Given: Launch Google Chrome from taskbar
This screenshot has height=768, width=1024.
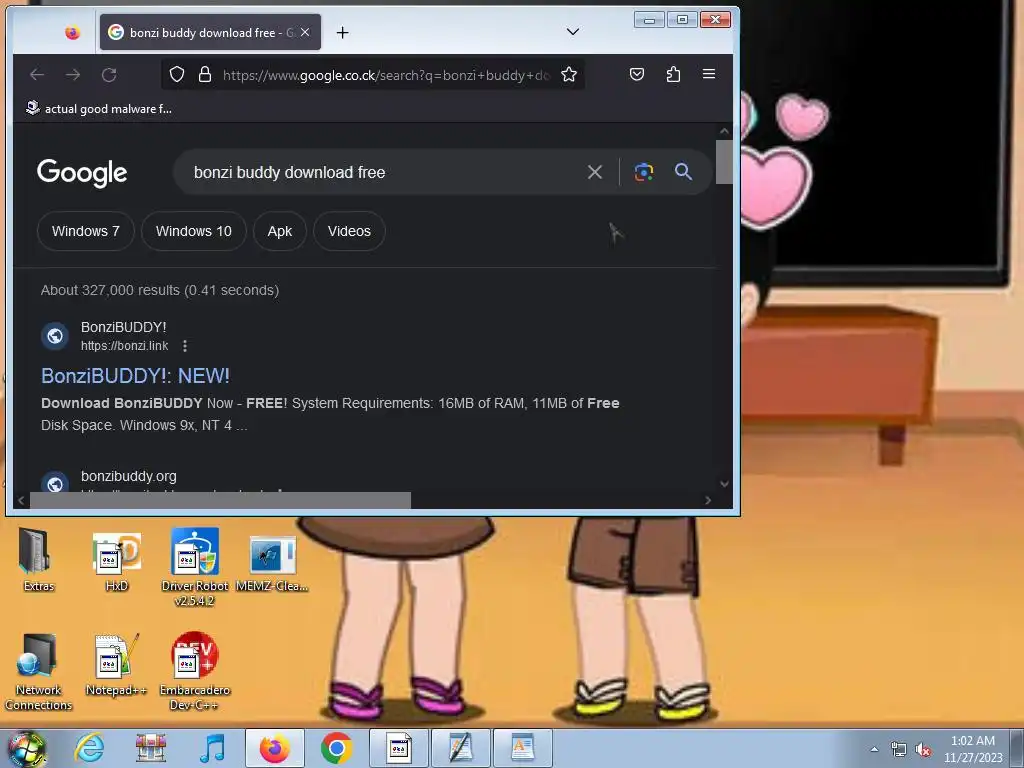Looking at the screenshot, I should coord(336,748).
